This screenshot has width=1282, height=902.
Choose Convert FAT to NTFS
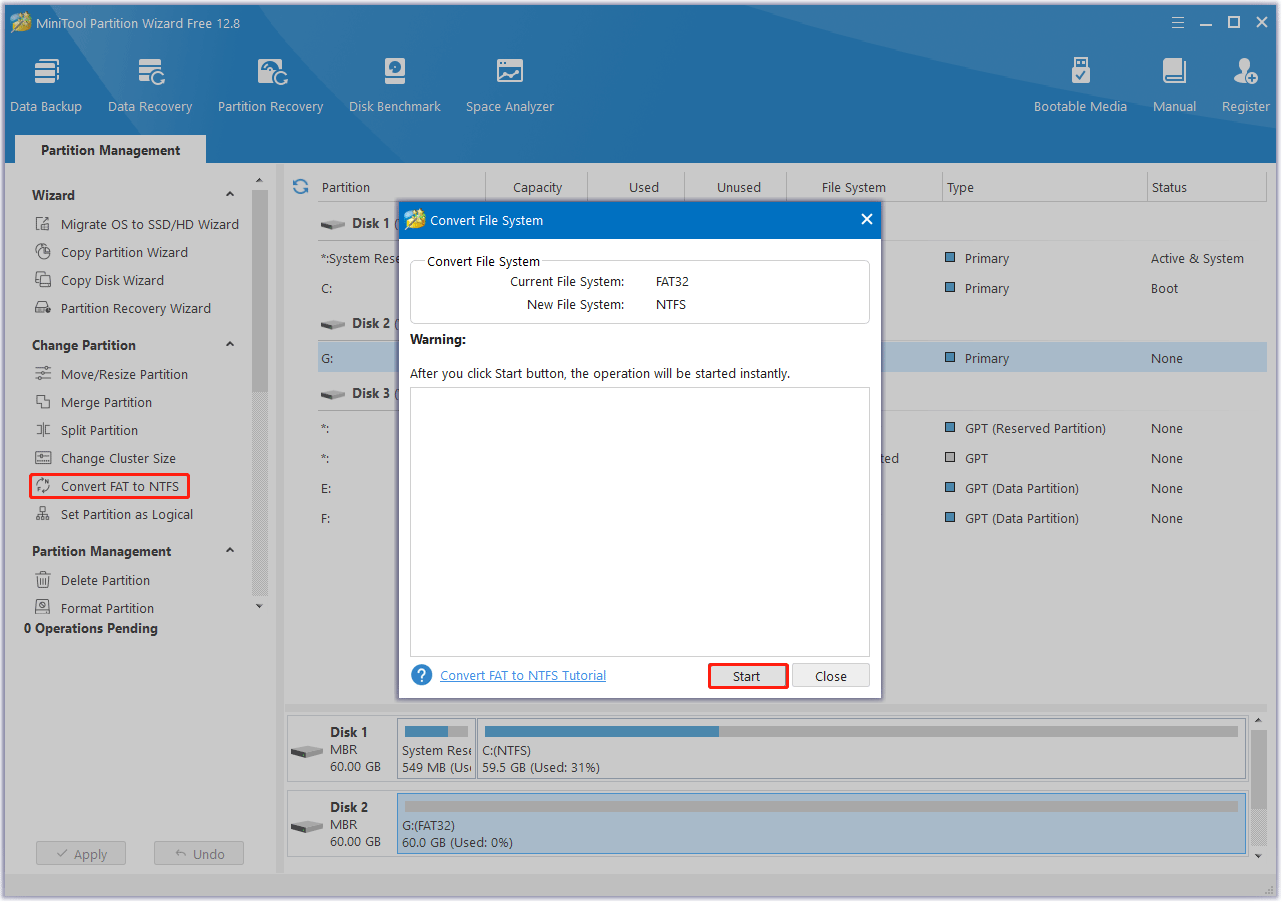[x=109, y=486]
